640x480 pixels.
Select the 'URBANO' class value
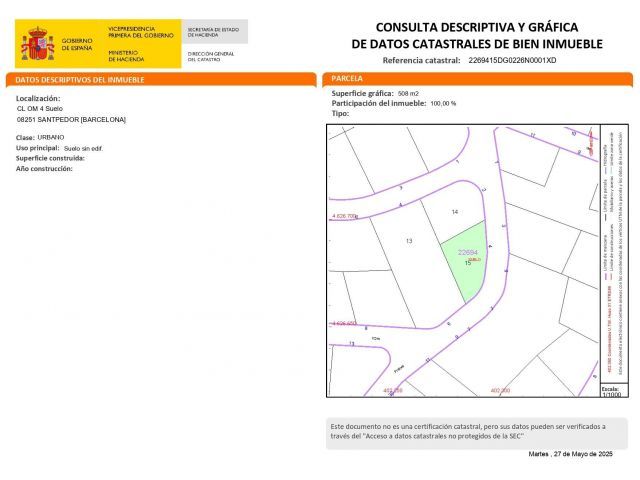coord(51,138)
